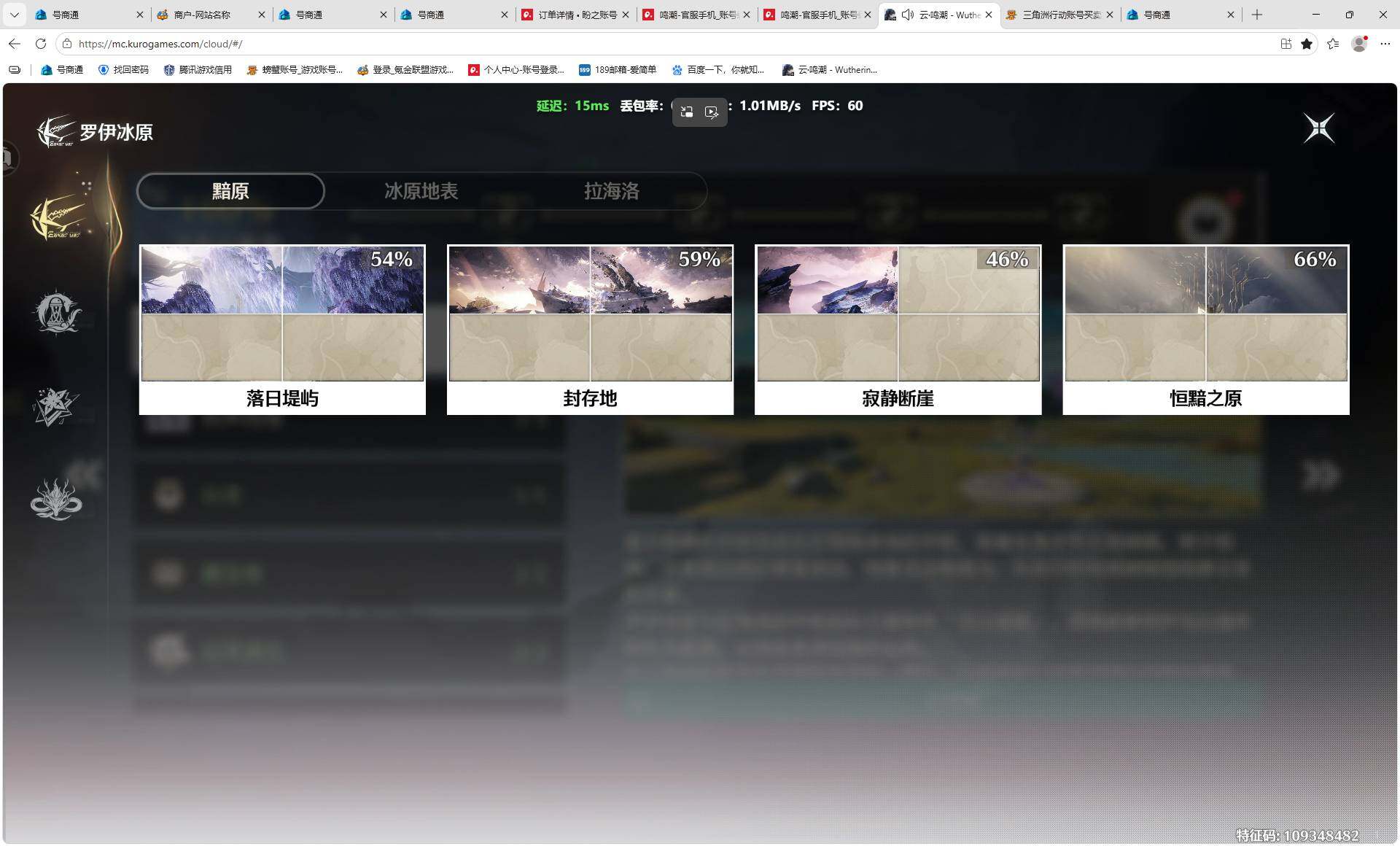The height and width of the screenshot is (846, 1400).
Task: Open browser settings and more menu
Action: click(x=1385, y=44)
